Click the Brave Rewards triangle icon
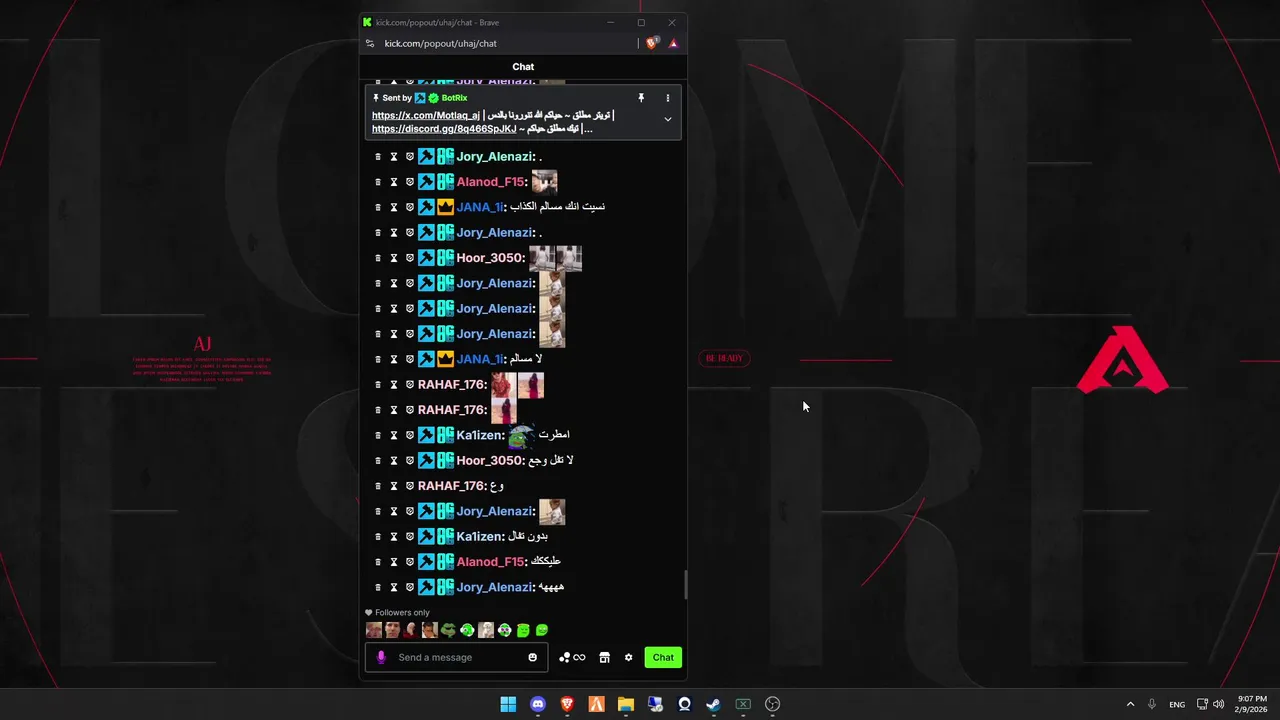Screen dimensions: 1280x720 (x=673, y=43)
